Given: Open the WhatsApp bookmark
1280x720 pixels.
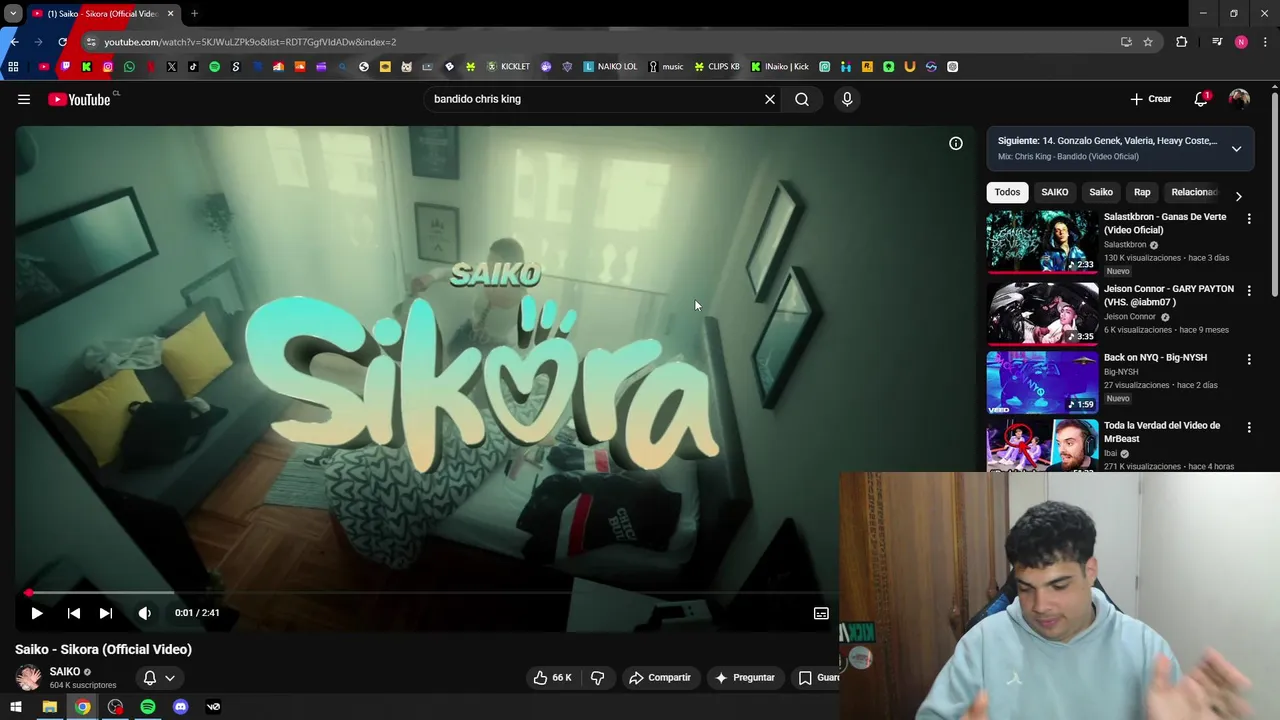Looking at the screenshot, I should (x=129, y=67).
